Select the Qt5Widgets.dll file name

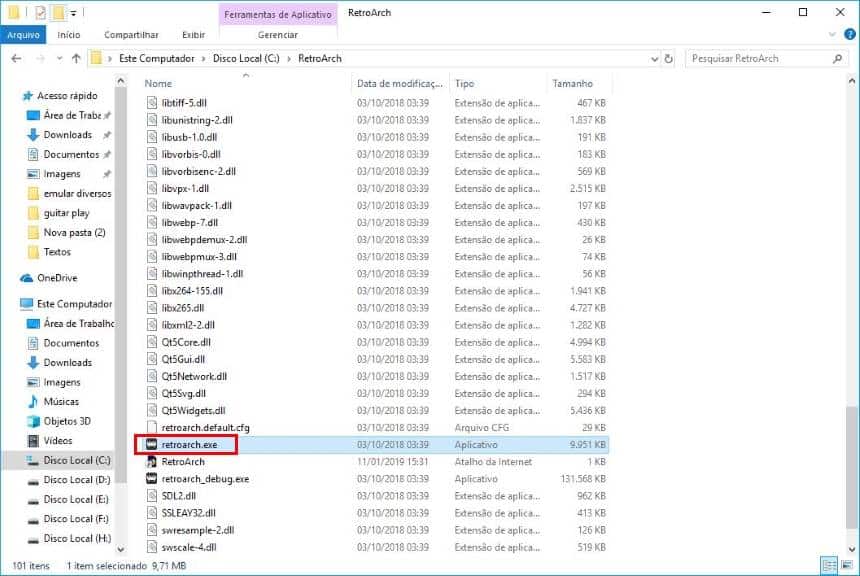click(x=193, y=410)
